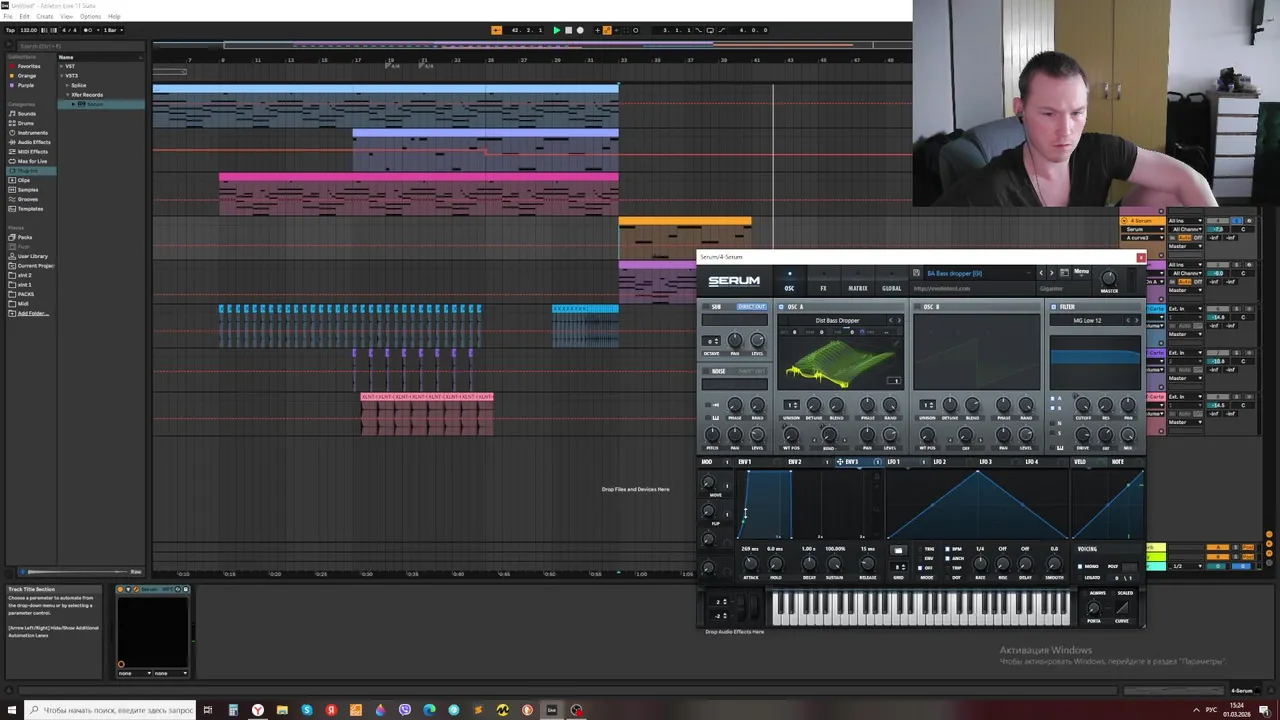Open Clips category in browser
This screenshot has width=1280, height=720.
pyautogui.click(x=24, y=180)
